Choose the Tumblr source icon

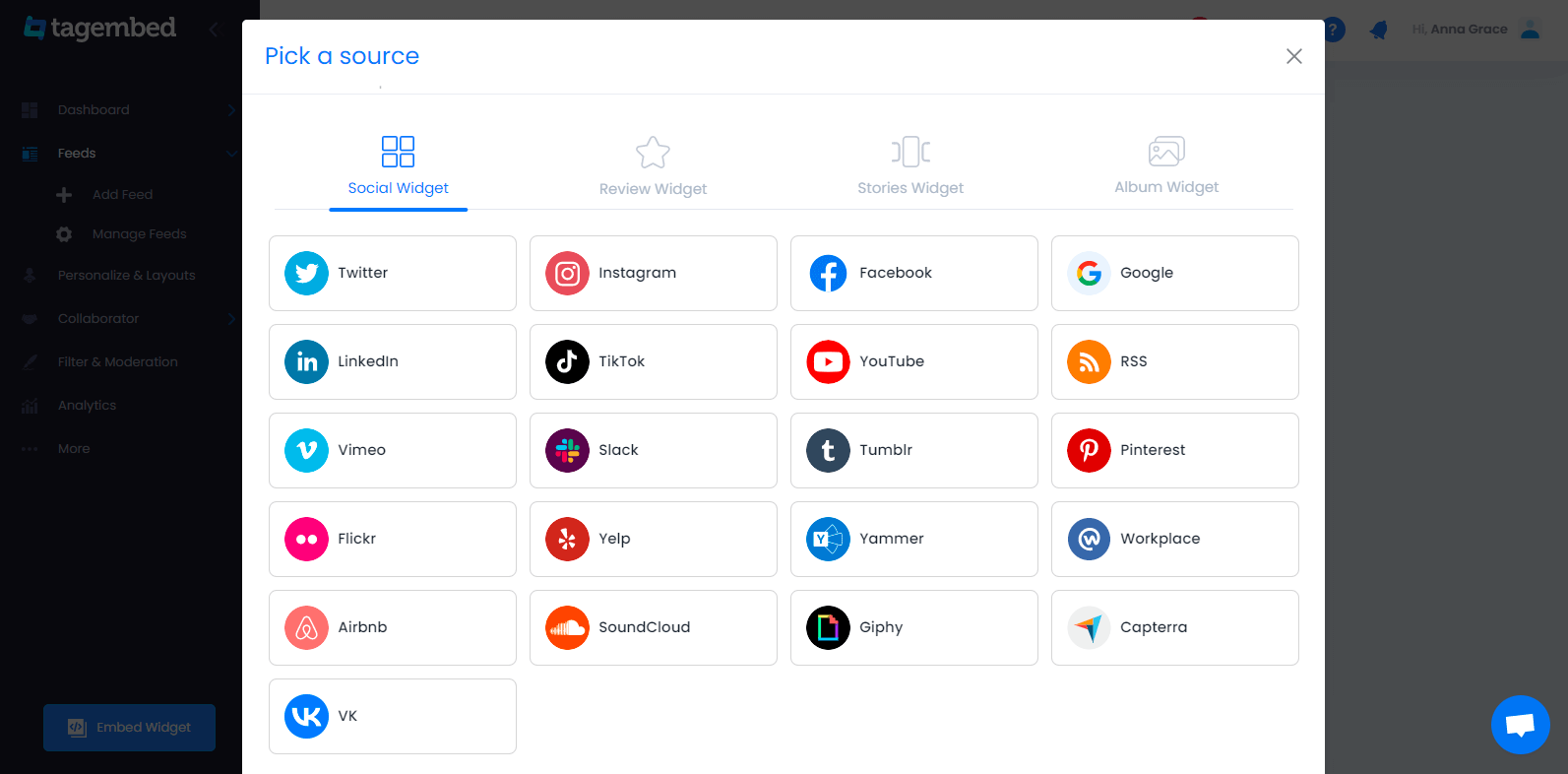click(828, 450)
